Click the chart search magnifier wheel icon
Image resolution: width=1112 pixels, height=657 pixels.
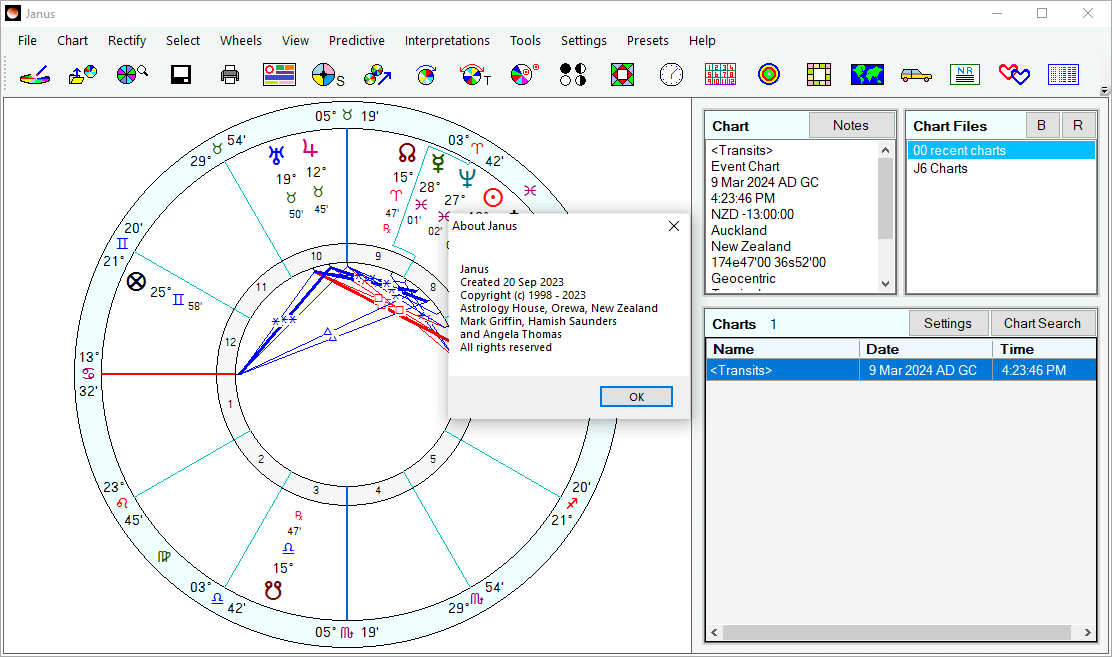[x=131, y=74]
